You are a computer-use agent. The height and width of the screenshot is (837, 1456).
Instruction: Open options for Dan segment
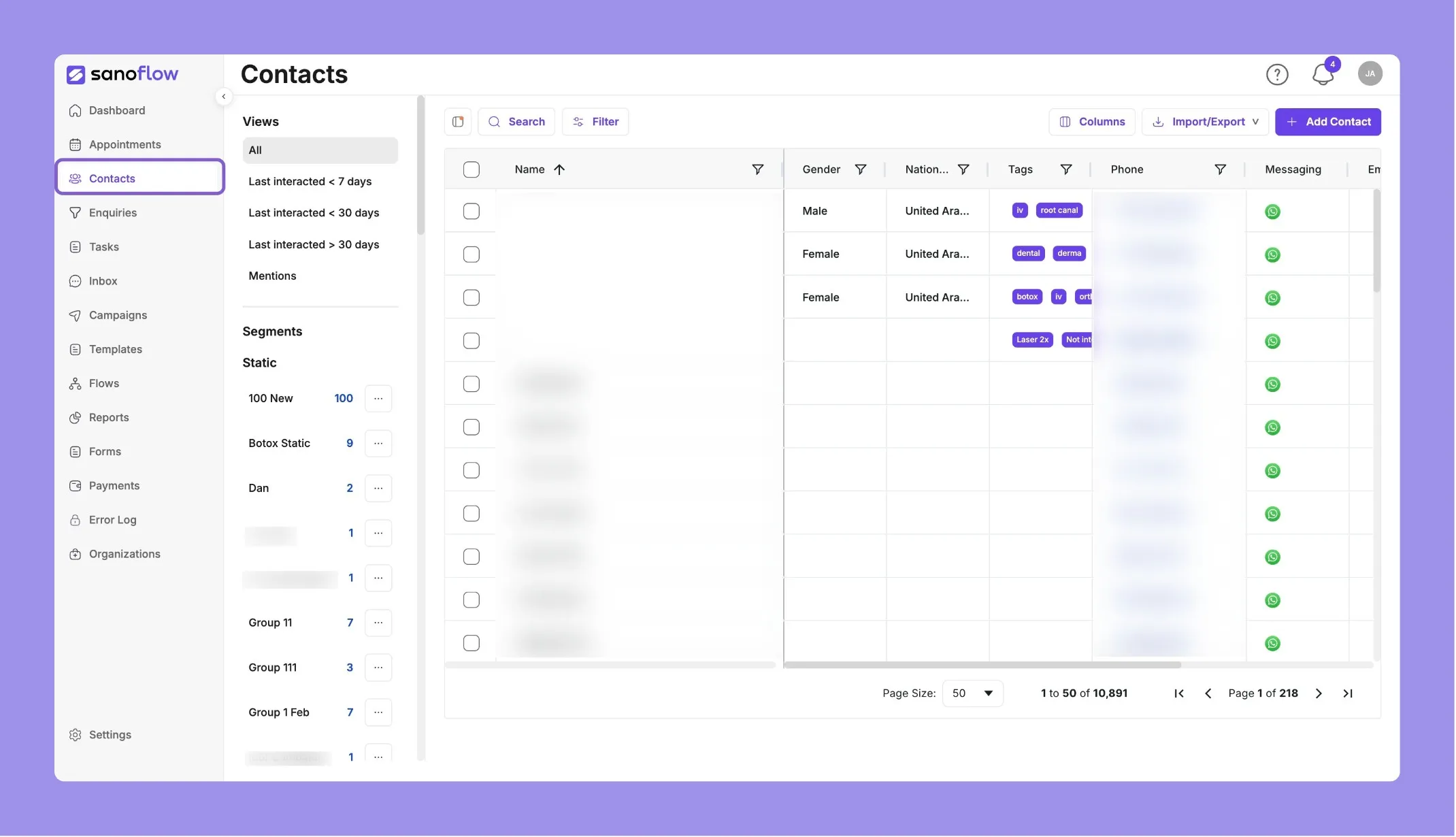[378, 489]
